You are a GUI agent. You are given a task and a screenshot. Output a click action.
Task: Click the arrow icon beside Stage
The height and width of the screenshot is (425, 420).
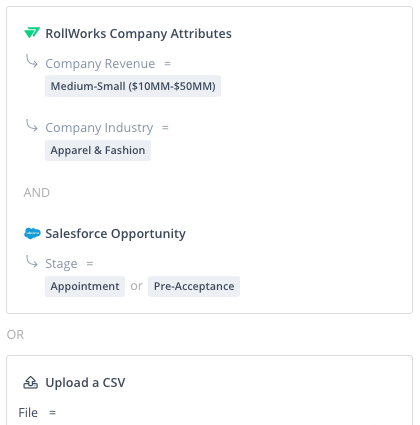pyautogui.click(x=32, y=261)
